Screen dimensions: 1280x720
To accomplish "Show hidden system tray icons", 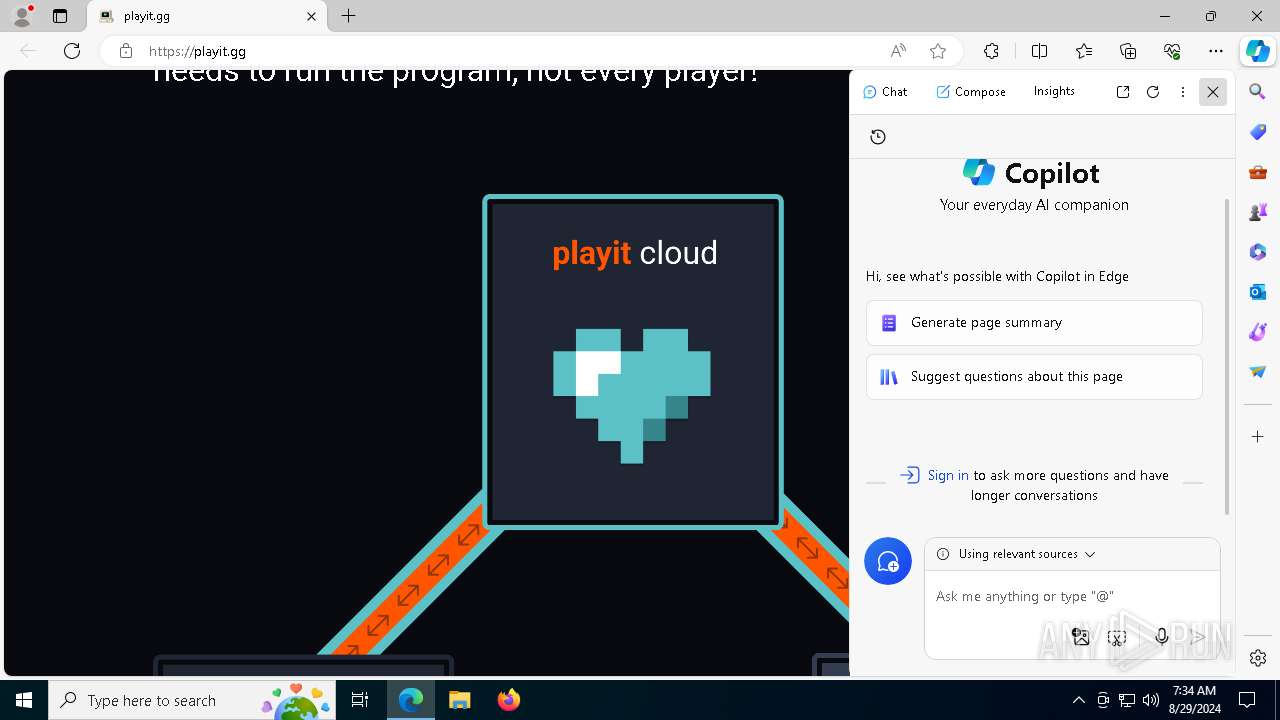I will [x=1078, y=700].
